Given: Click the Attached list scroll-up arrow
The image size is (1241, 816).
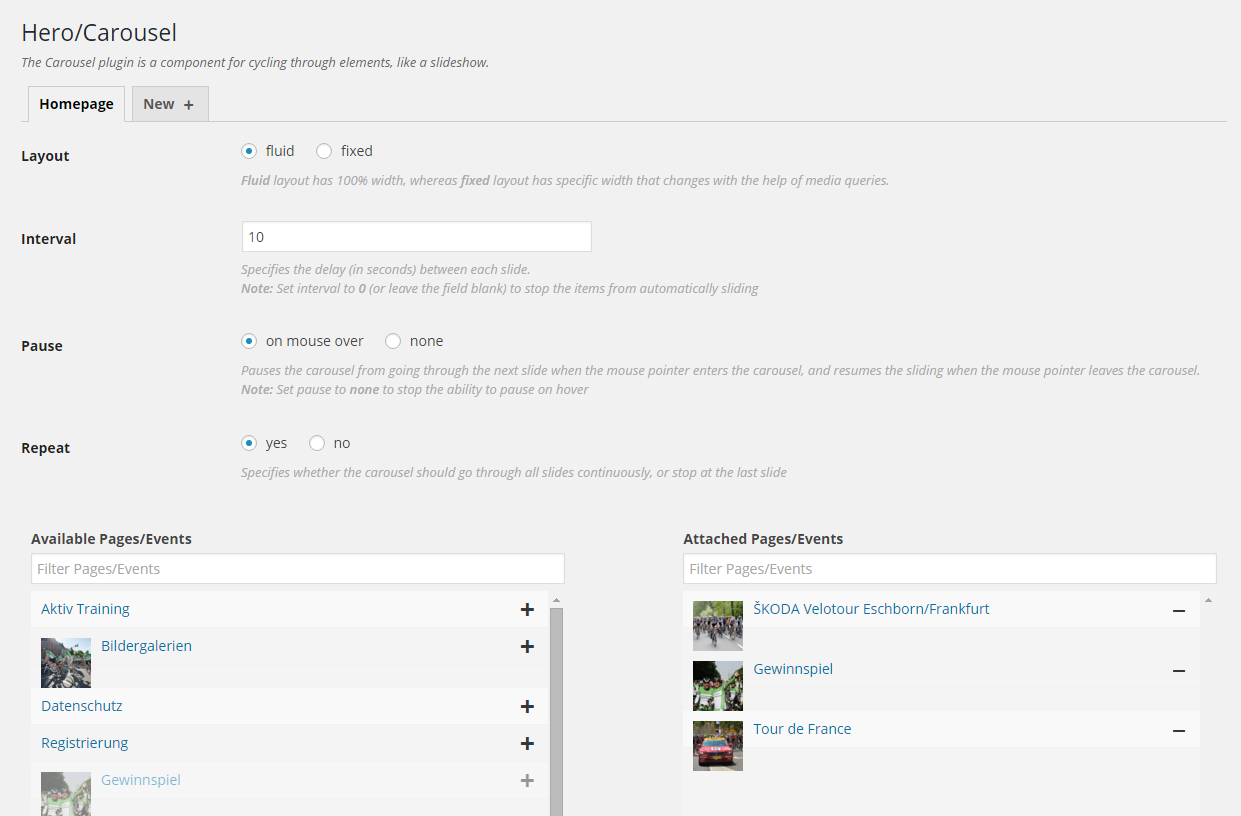Looking at the screenshot, I should [x=1208, y=600].
